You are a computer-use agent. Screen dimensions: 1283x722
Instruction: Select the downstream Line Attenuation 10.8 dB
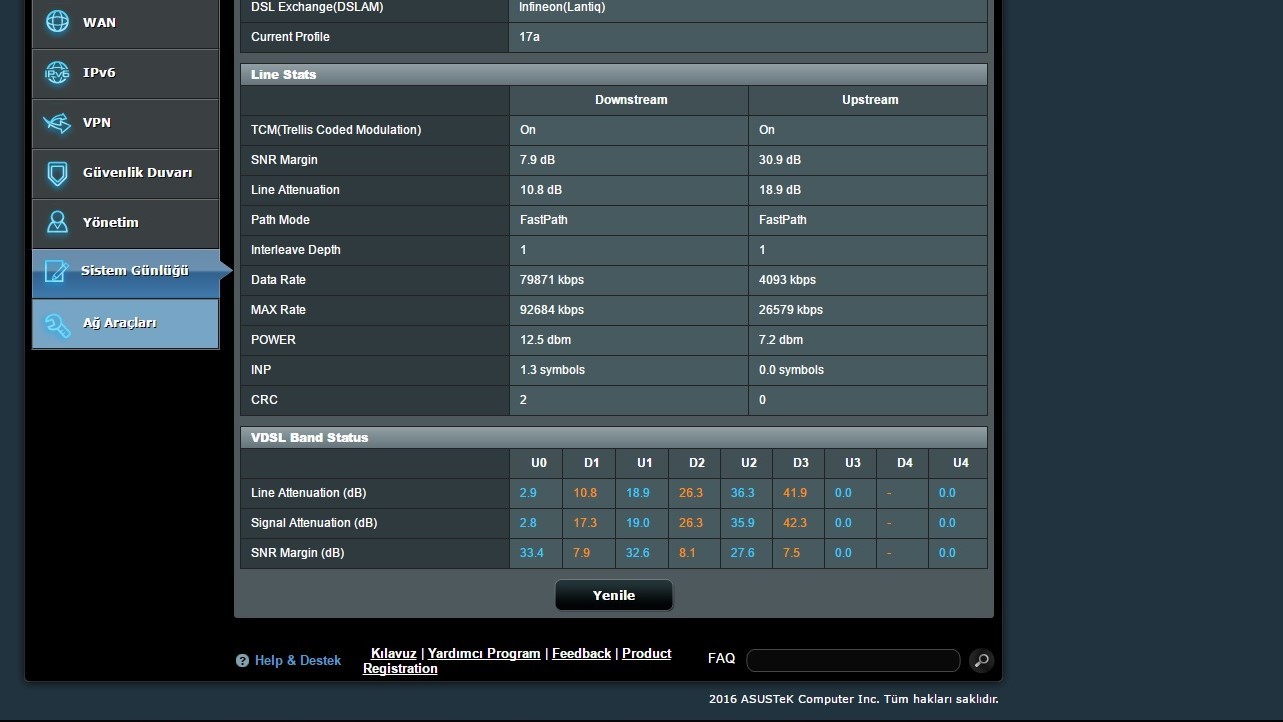click(541, 190)
